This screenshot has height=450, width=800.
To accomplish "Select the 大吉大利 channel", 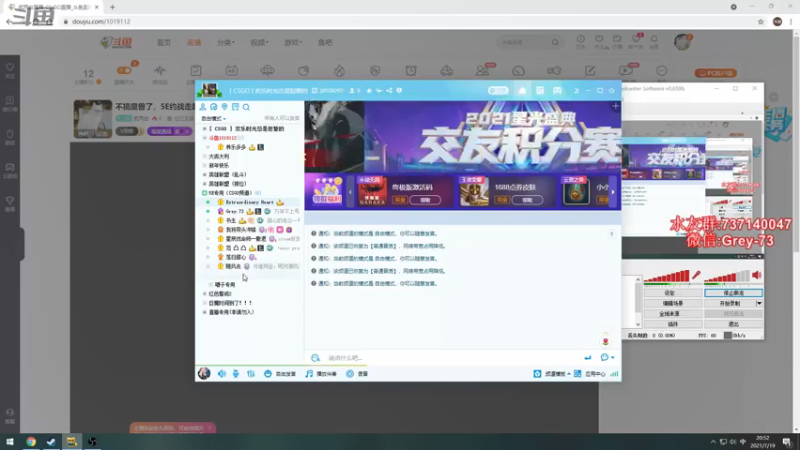I will (219, 156).
